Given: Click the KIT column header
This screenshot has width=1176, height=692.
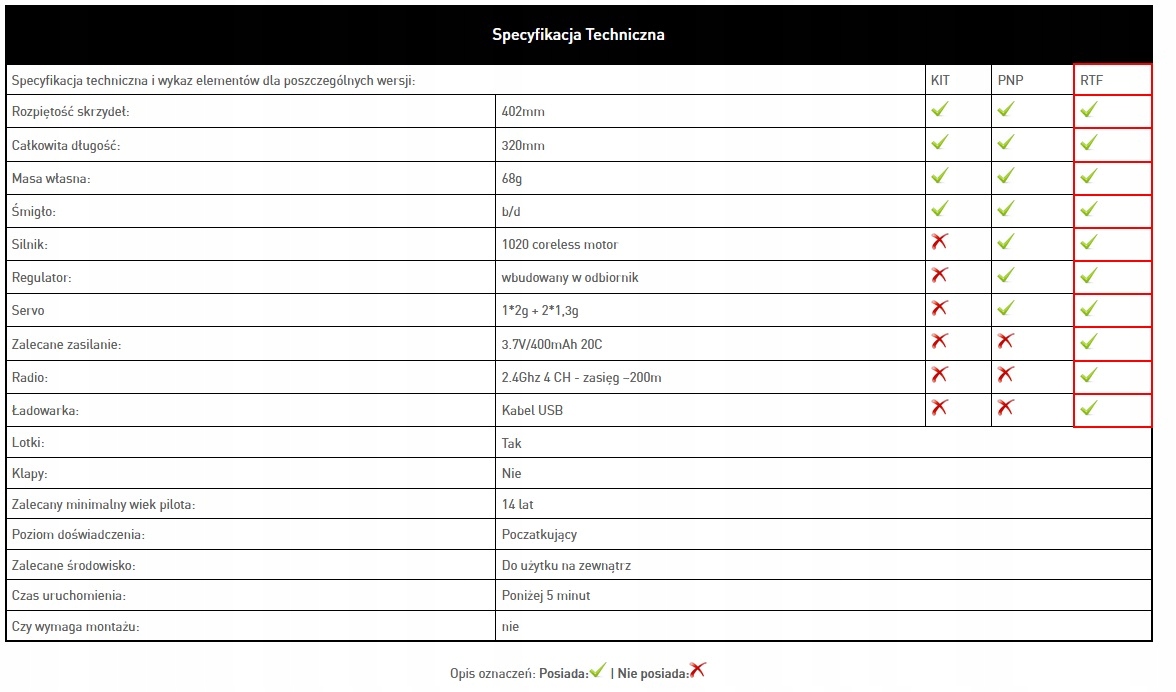Looking at the screenshot, I should pyautogui.click(x=940, y=80).
